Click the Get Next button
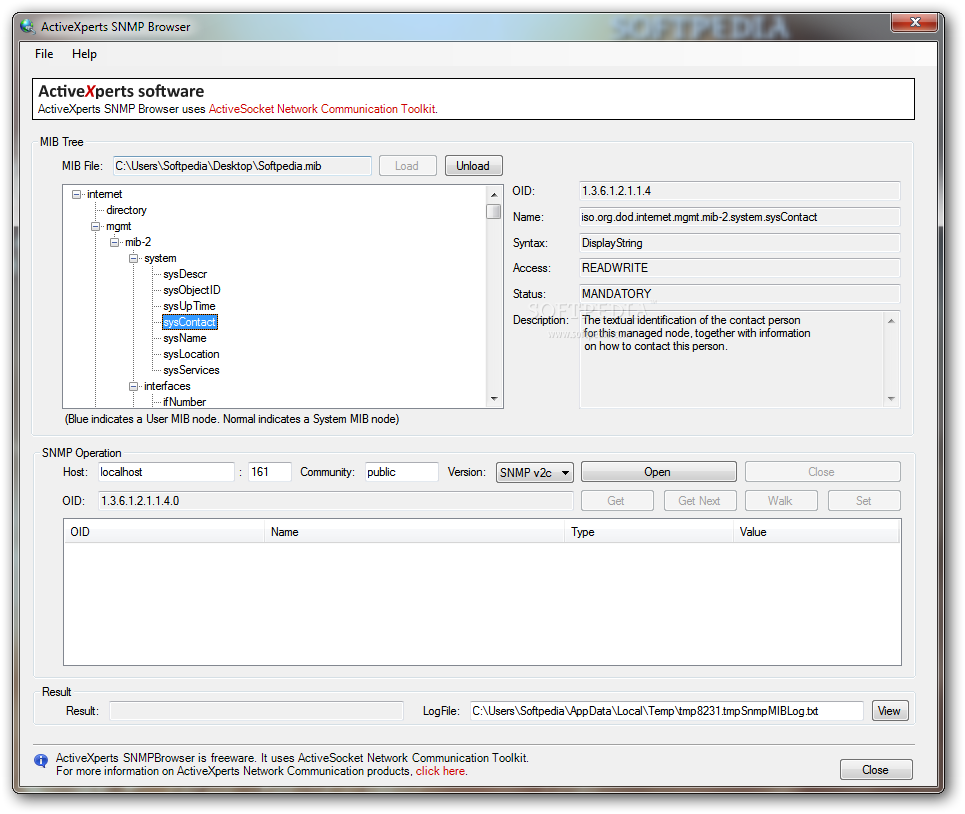Screen dimensions: 965x814 [700, 501]
